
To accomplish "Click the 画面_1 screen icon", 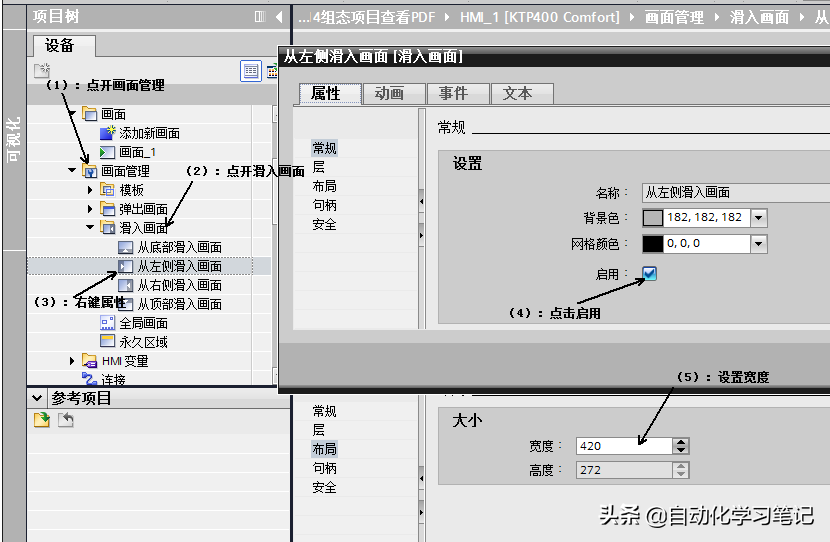I will [x=107, y=152].
